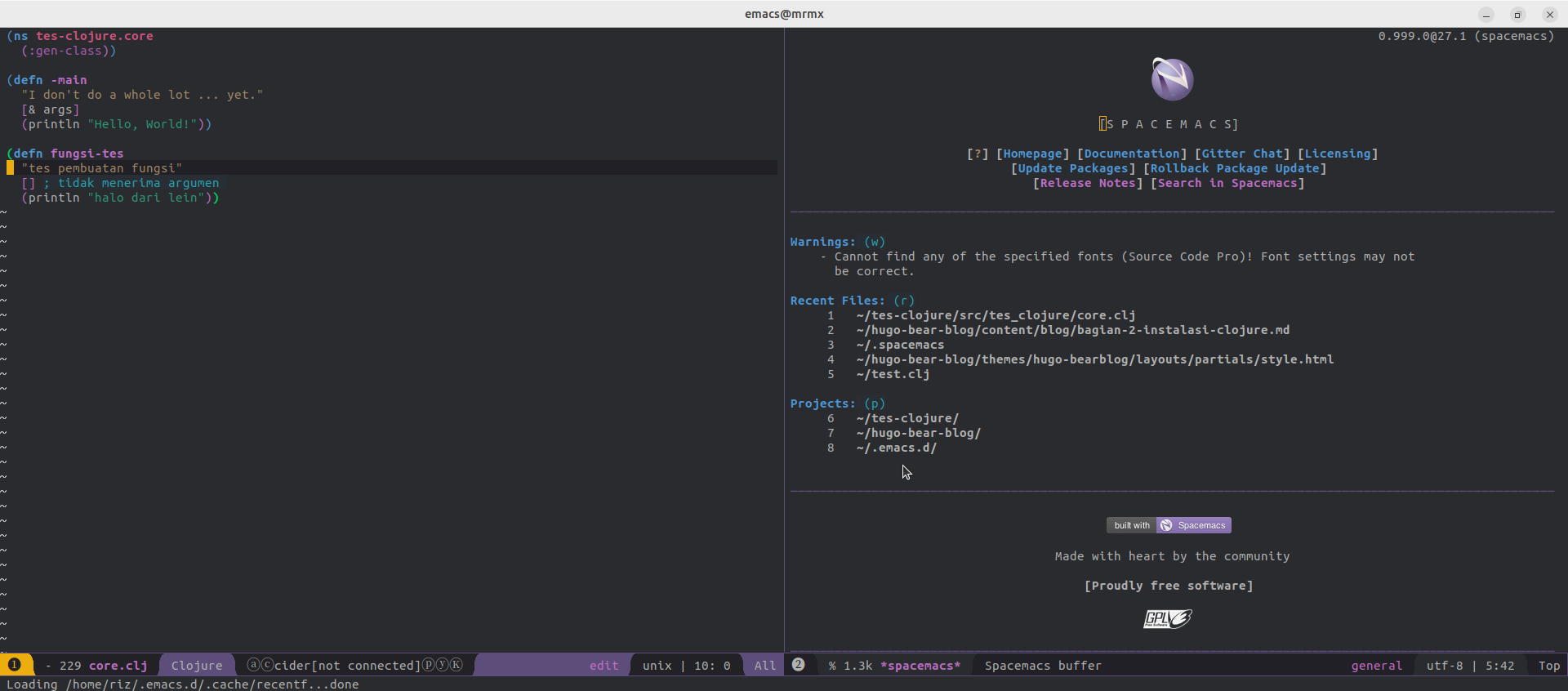Open the Homepage link
Screen dimensions: 1568x691
pos(1033,154)
